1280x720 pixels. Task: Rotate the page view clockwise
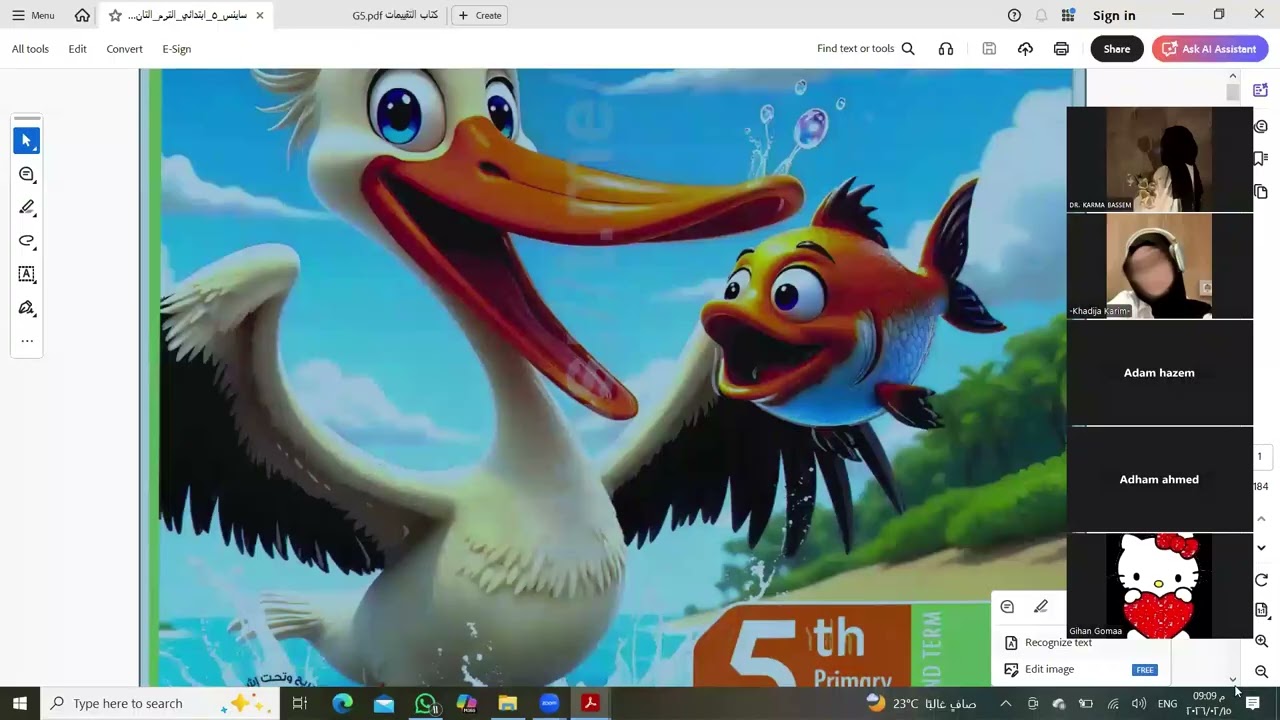pyautogui.click(x=1261, y=580)
